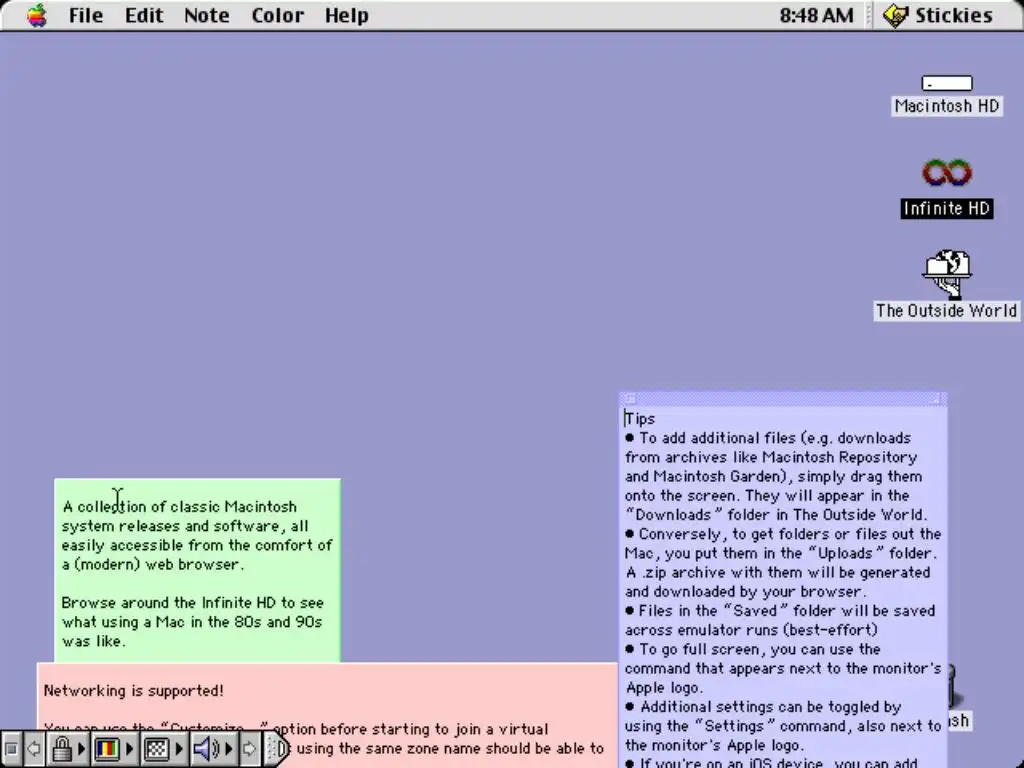Viewport: 1024px width, 768px height.
Task: Open the Edit menu
Action: [144, 15]
